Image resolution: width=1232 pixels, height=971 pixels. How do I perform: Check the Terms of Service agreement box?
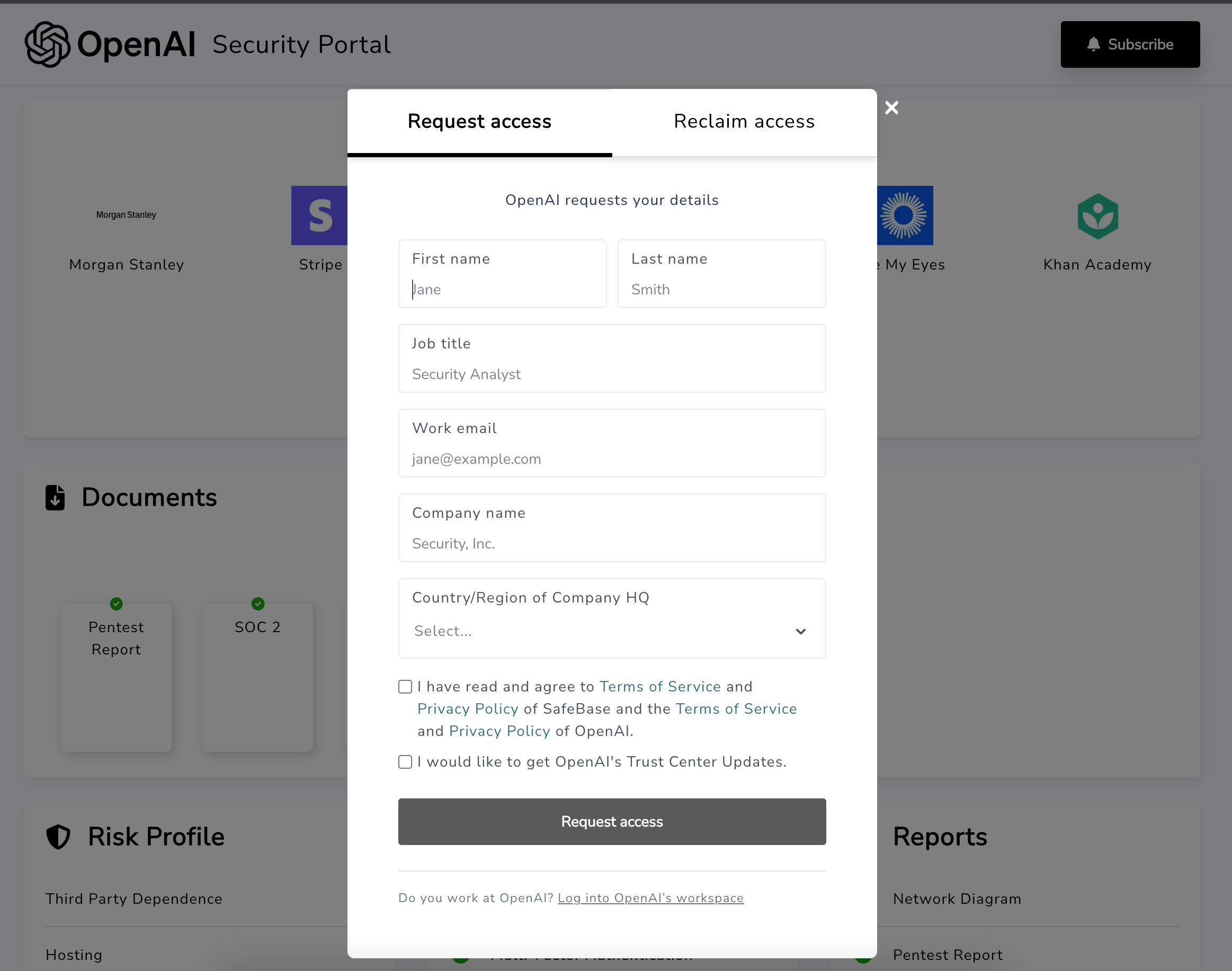(405, 687)
